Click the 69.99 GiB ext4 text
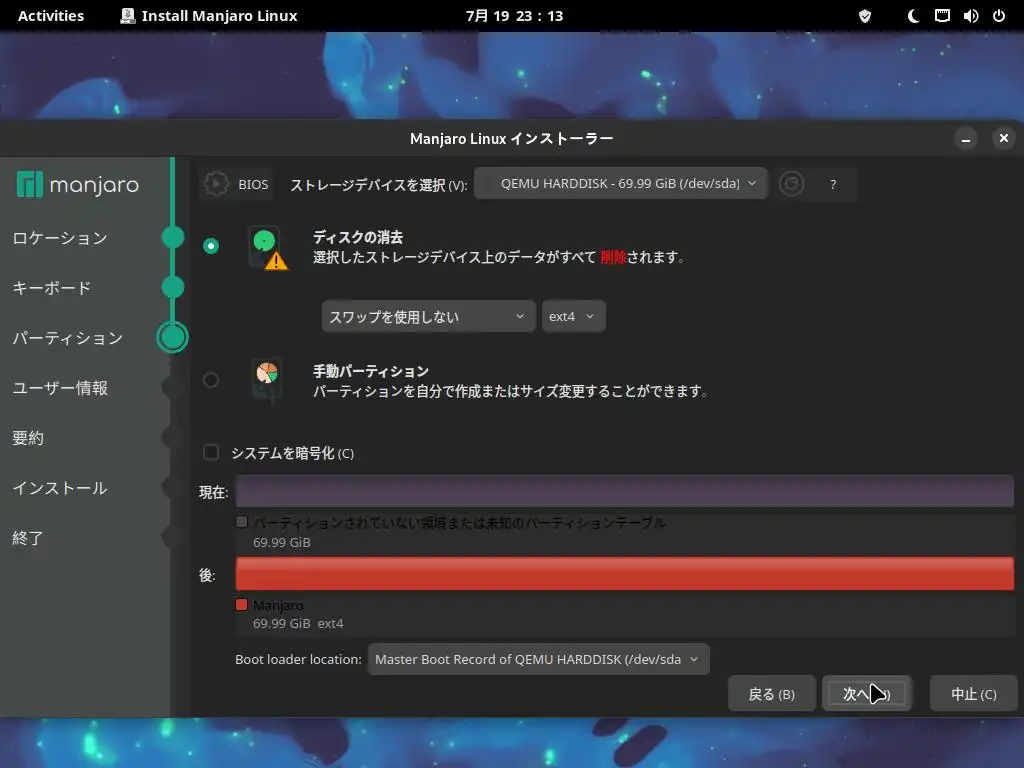Screen dimensions: 1024x768 pyautogui.click(x=298, y=624)
